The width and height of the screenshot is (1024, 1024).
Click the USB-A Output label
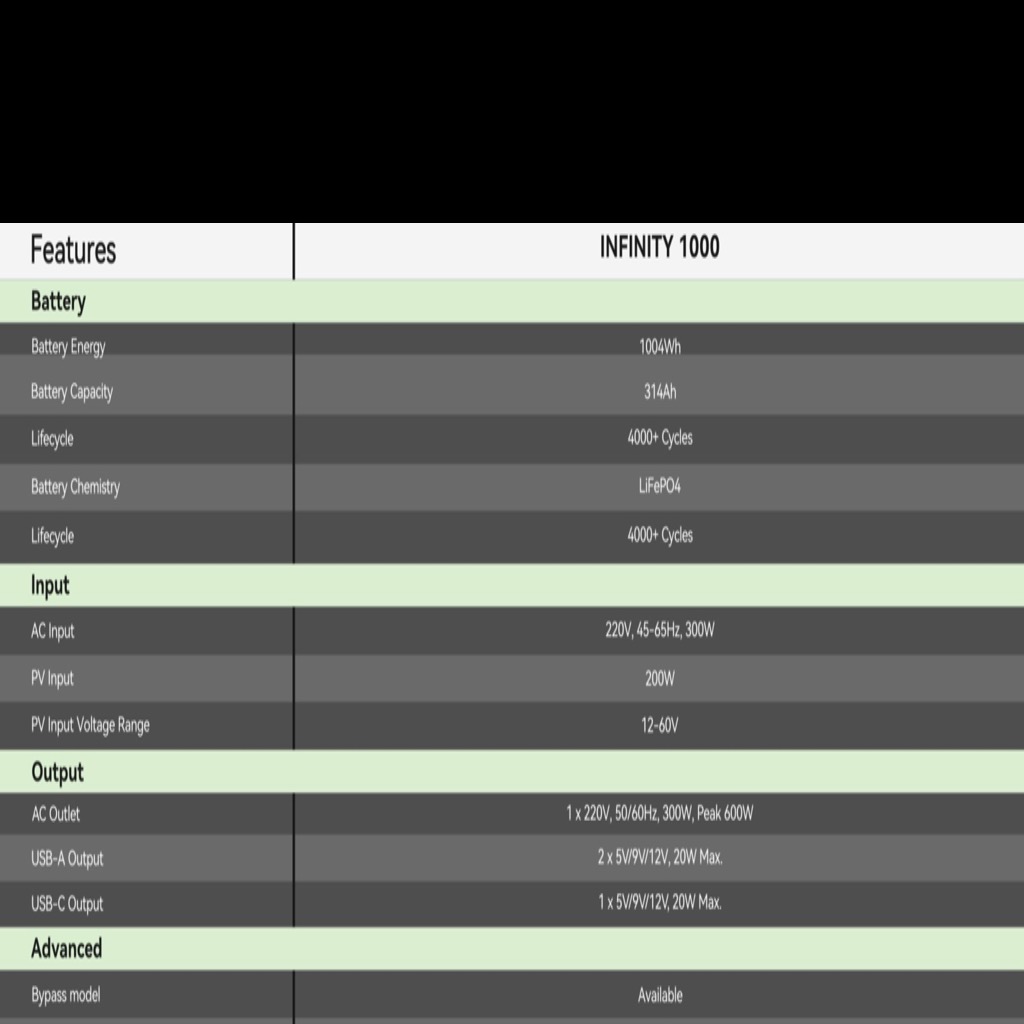(67, 859)
